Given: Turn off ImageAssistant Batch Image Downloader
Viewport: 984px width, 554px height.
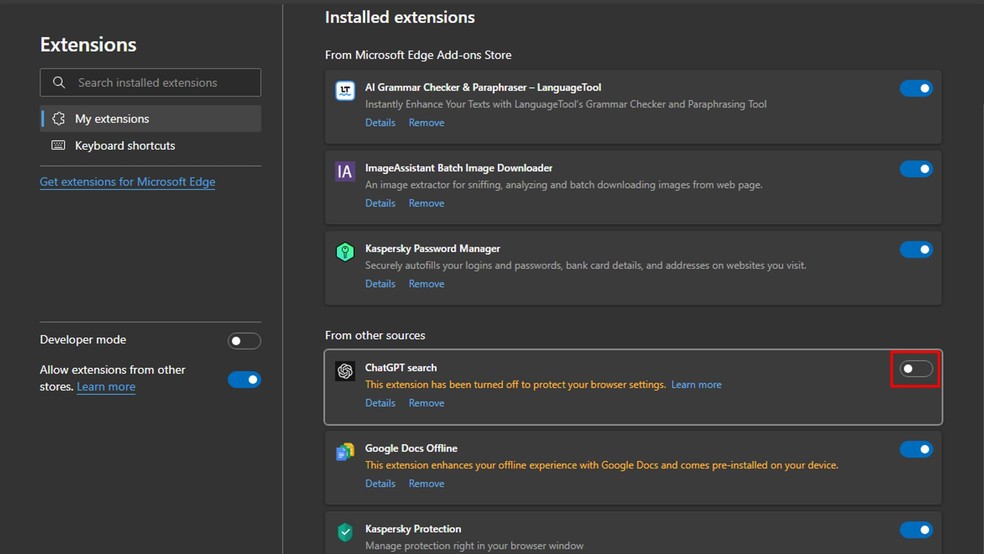Looking at the screenshot, I should click(916, 169).
